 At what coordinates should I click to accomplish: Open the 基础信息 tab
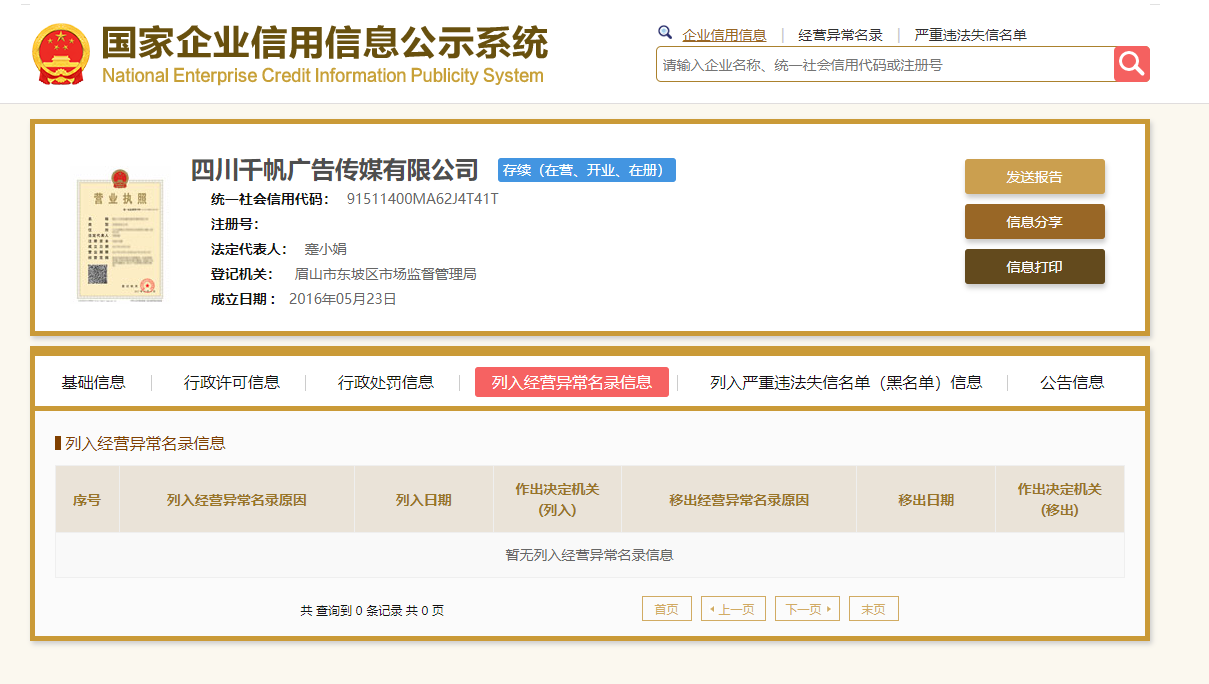93,382
